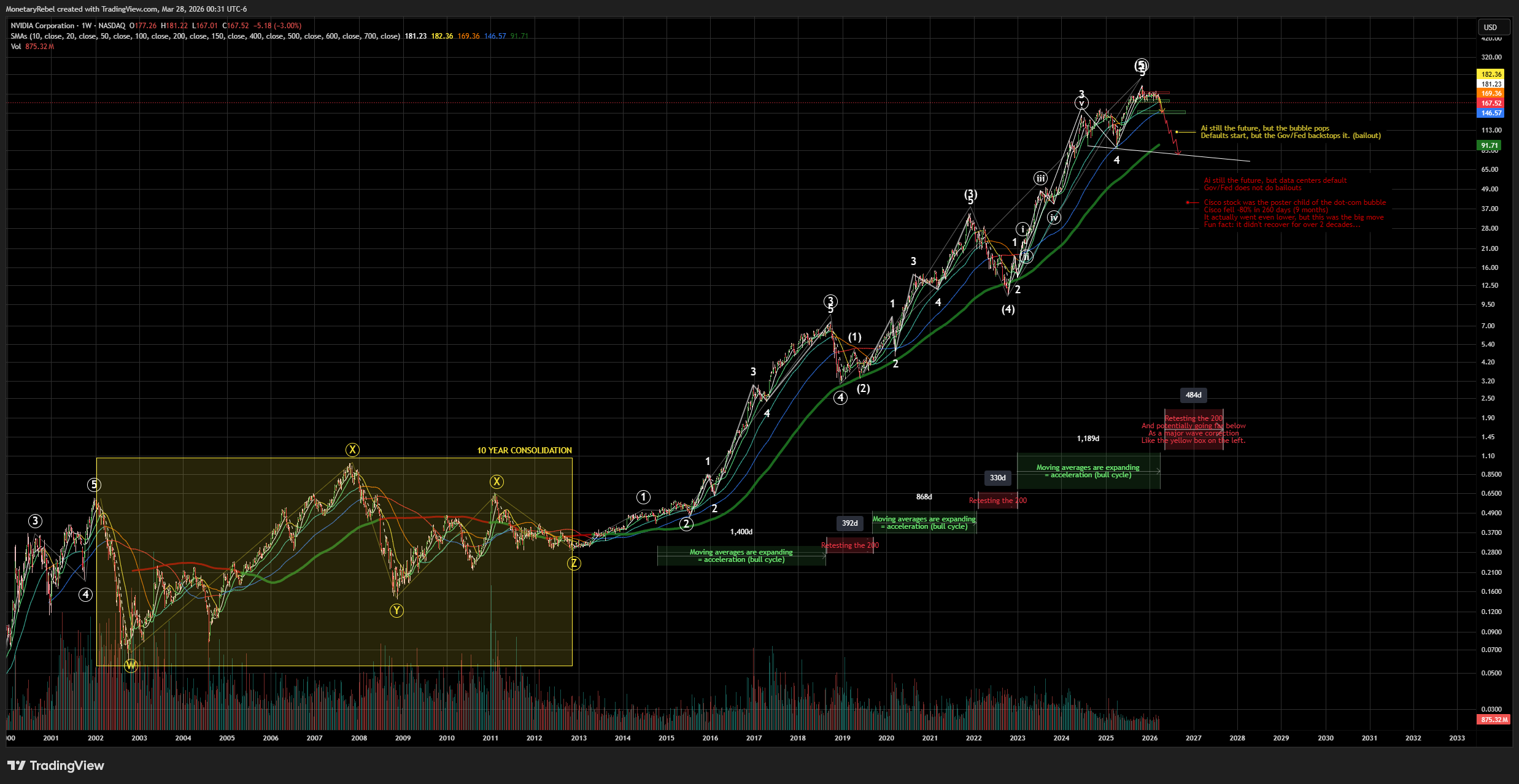Select the yellow 182.36 price label
This screenshot has height=784, width=1519.
(x=1491, y=74)
